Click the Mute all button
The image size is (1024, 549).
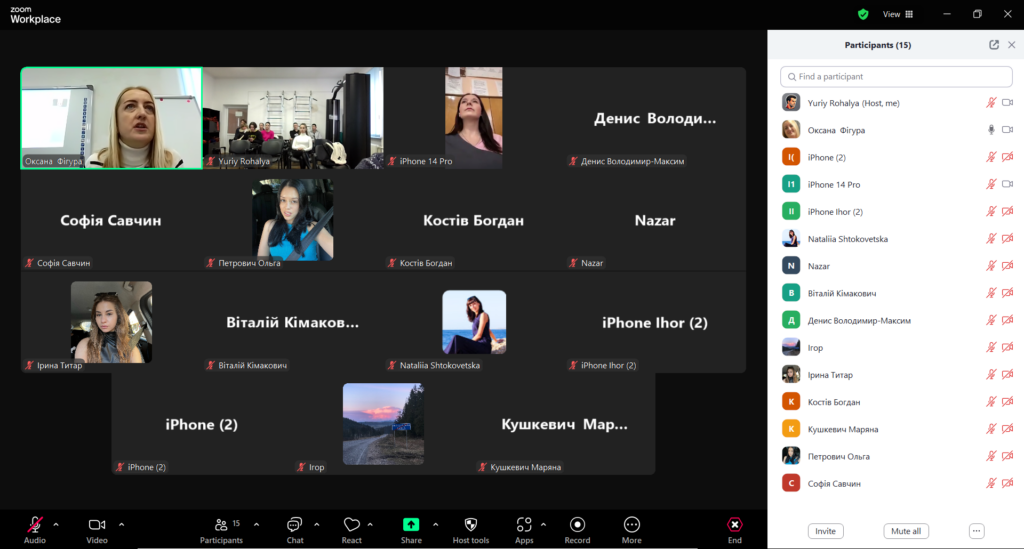click(905, 531)
